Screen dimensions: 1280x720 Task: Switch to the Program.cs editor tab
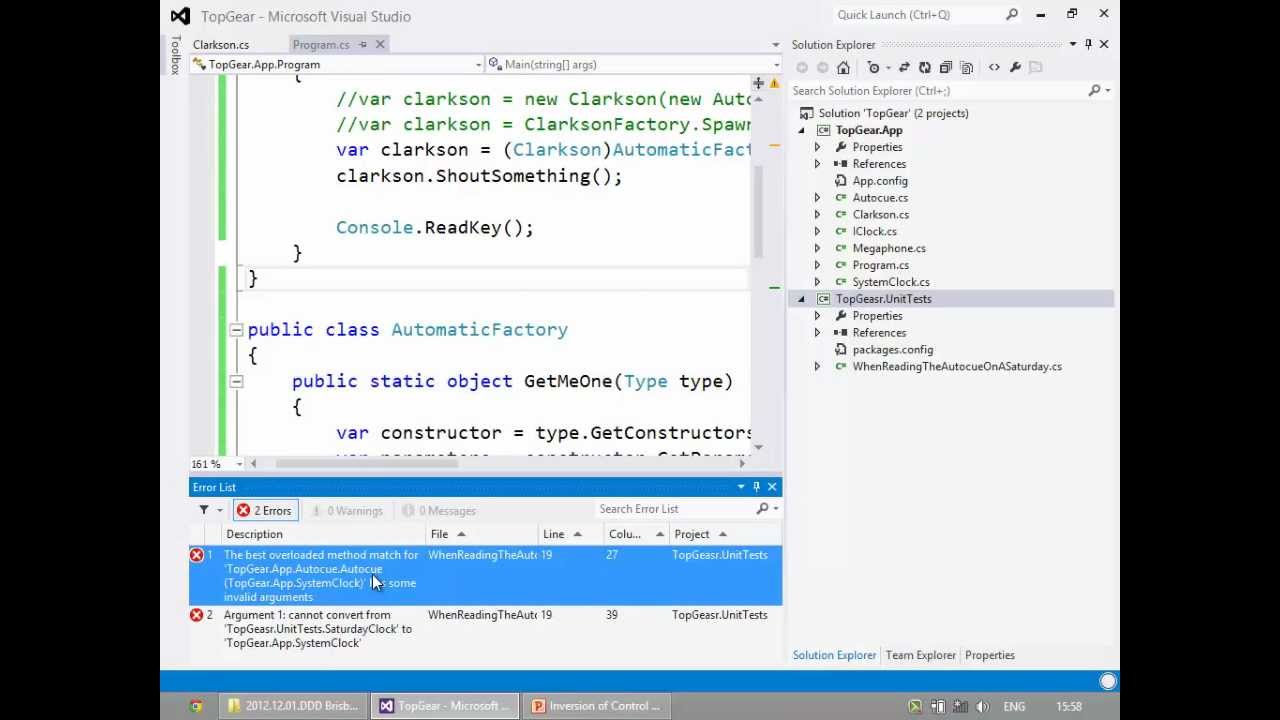coord(321,44)
